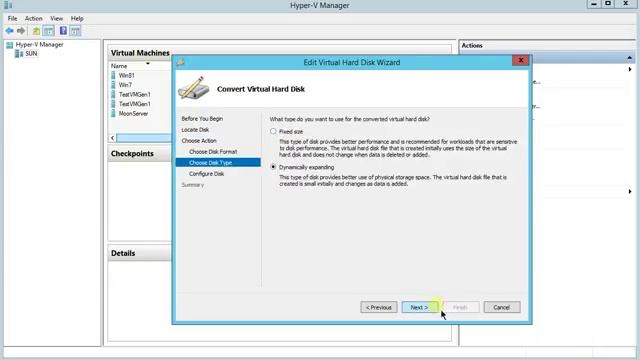Toggle the Show/Hide Console Tree toolbar icon

[48, 31]
